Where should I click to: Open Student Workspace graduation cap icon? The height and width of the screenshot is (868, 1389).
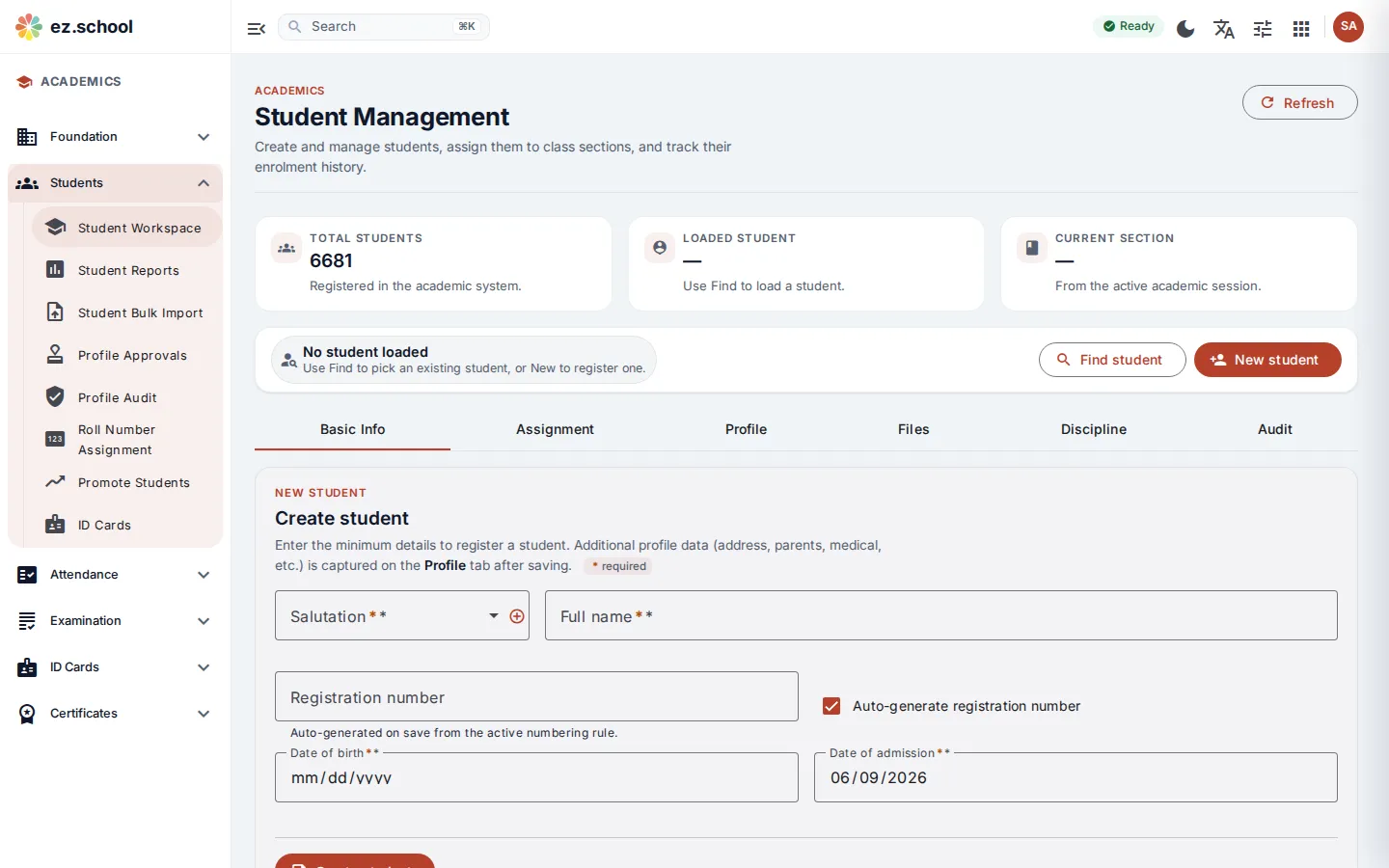tap(55, 228)
